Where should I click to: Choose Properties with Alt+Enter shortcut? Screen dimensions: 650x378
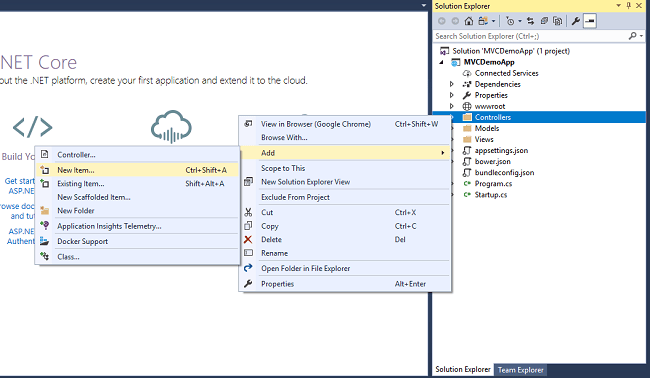pyautogui.click(x=345, y=284)
